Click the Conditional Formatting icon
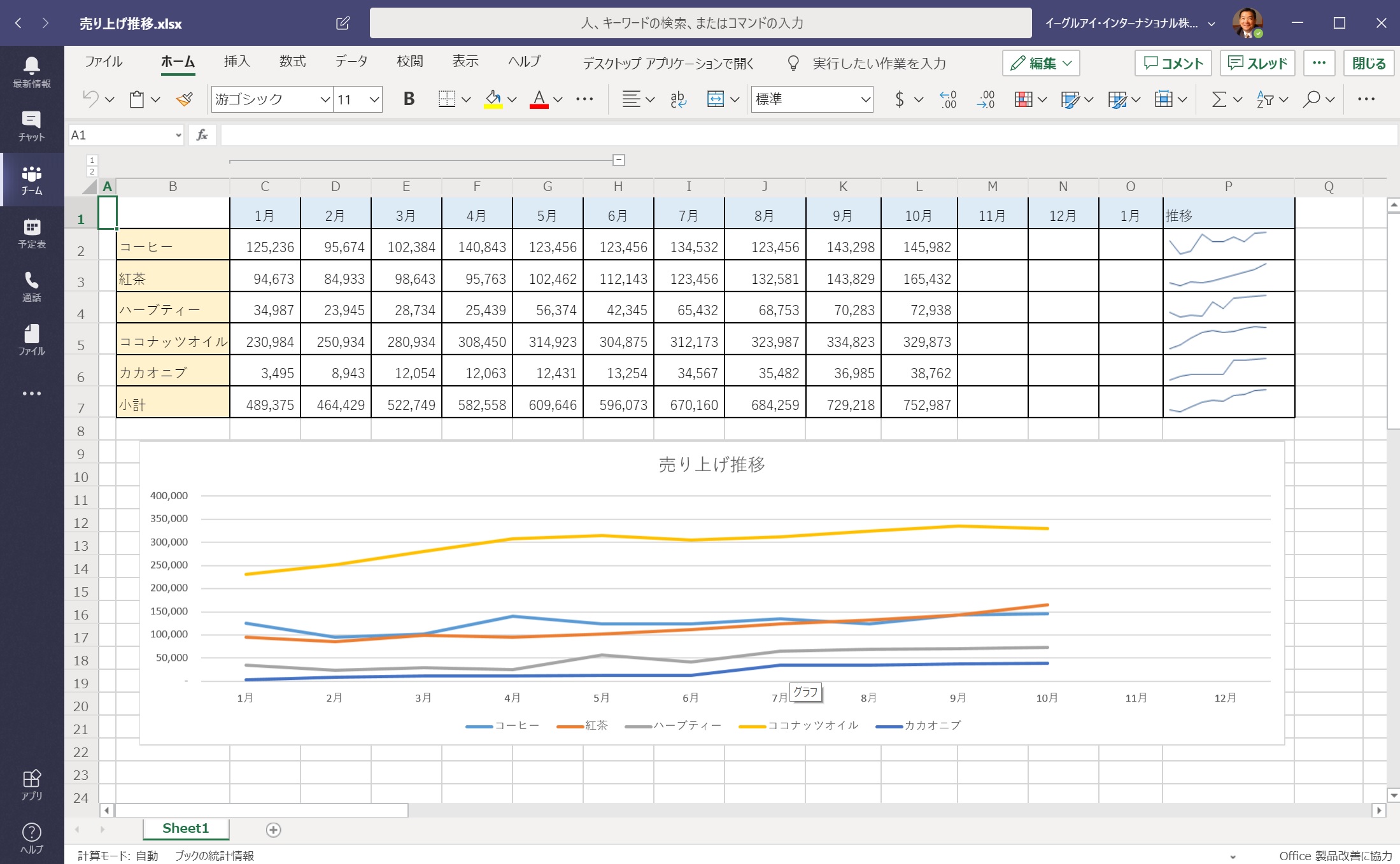Image resolution: width=1400 pixels, height=864 pixels. [x=1024, y=99]
